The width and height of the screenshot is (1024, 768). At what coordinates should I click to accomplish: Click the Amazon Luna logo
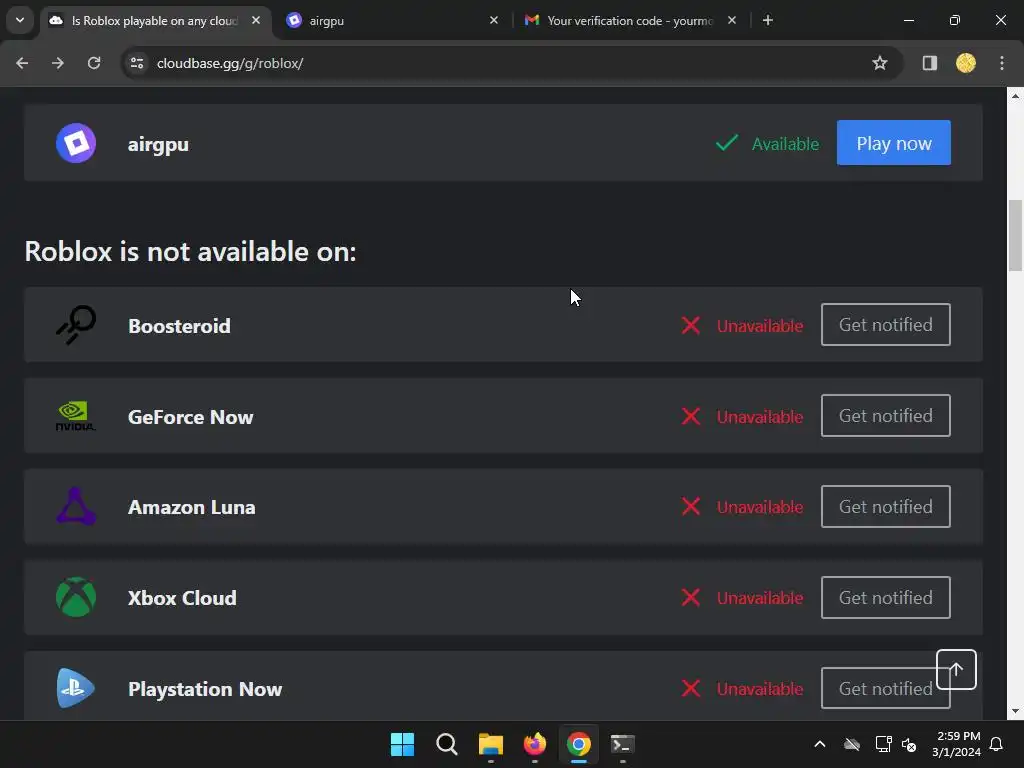pyautogui.click(x=76, y=506)
